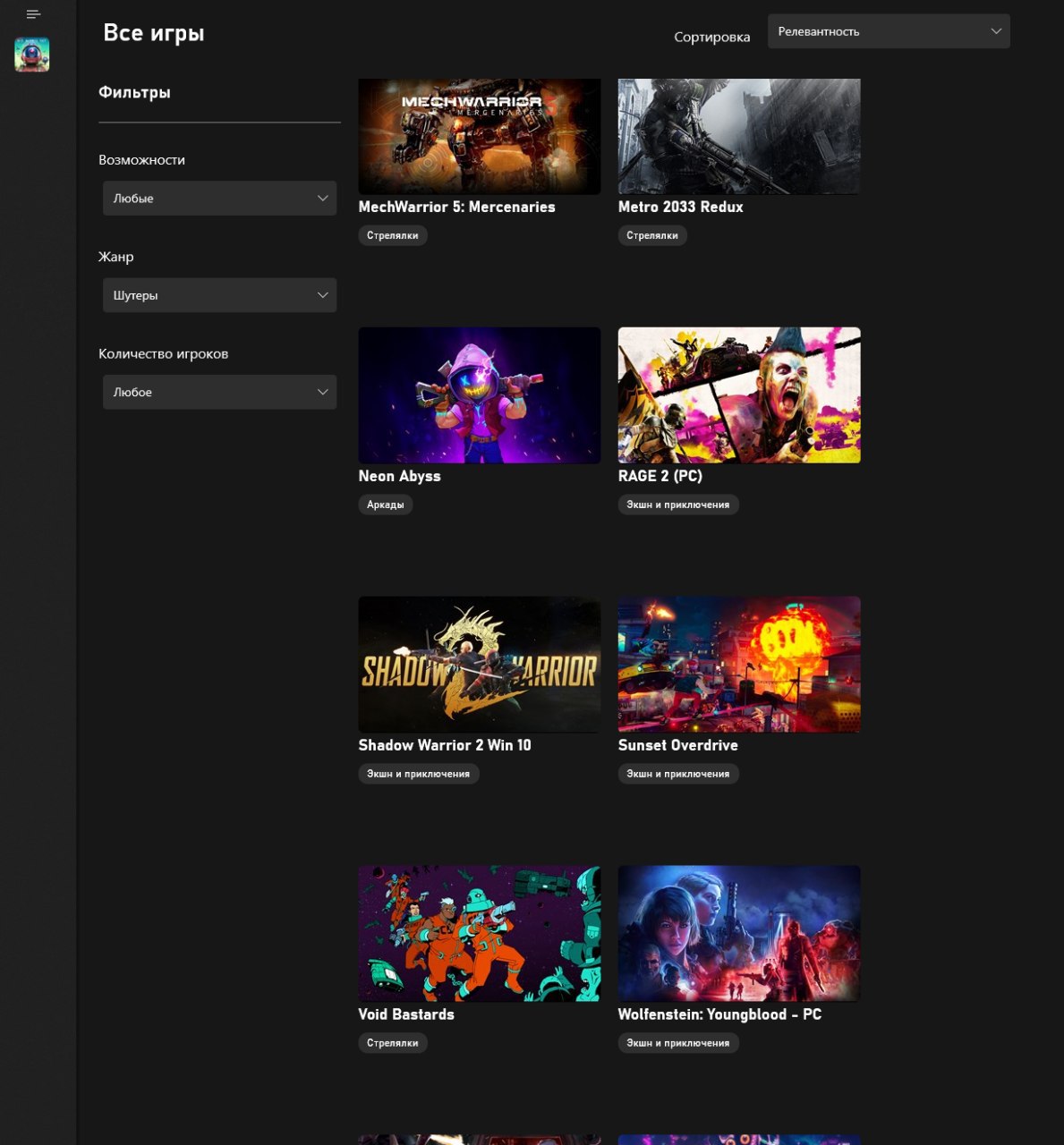This screenshot has height=1145, width=1064.
Task: Click the Shadow Warrior 2 Win 10 title
Action: [x=445, y=745]
